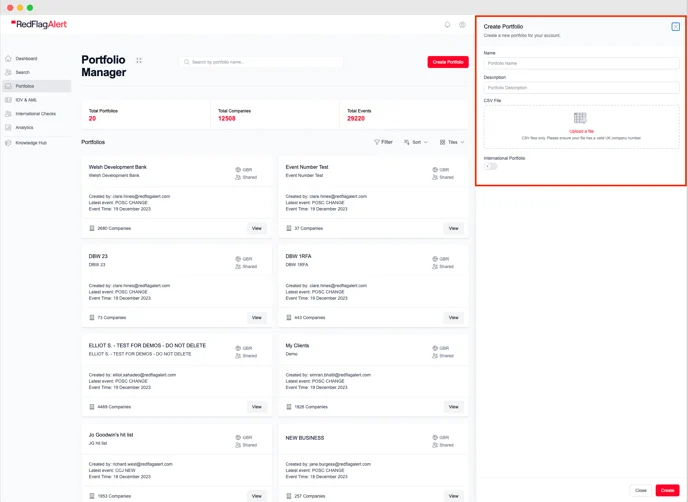The width and height of the screenshot is (688, 502).
Task: Click the grid dots icon beside Portfolio Manager
Action: pyautogui.click(x=139, y=60)
